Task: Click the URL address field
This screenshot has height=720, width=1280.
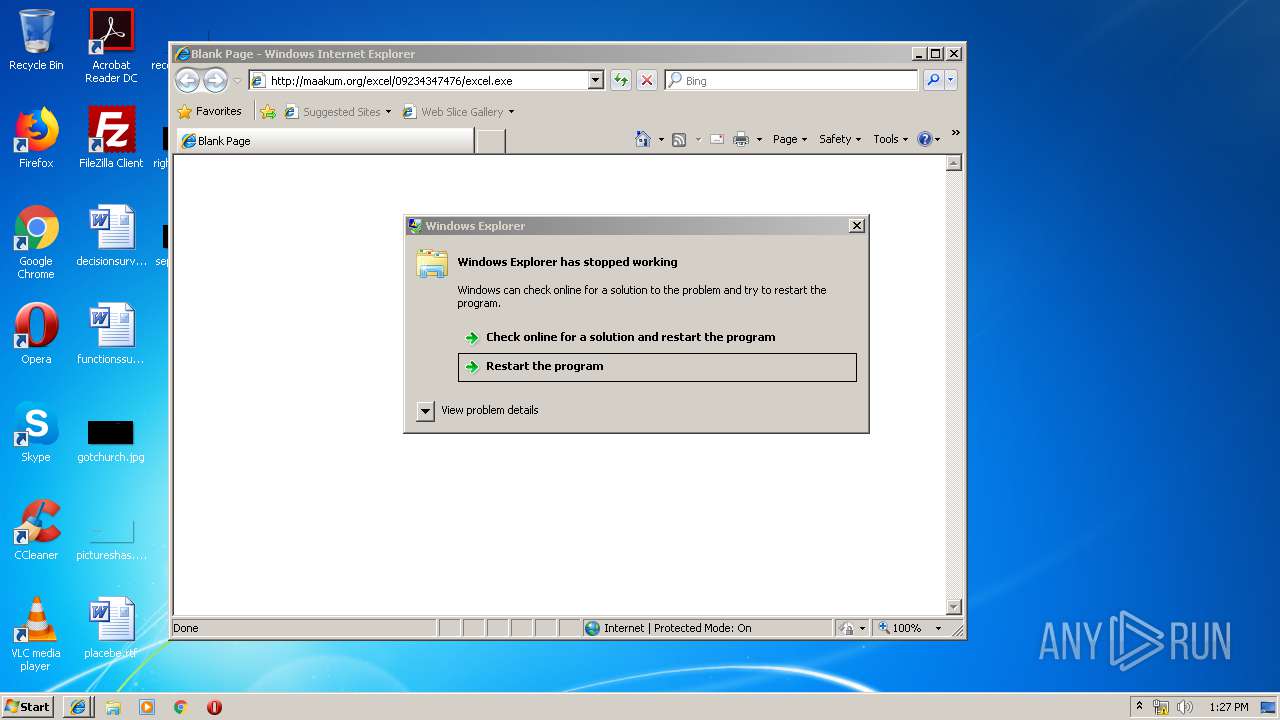Action: pos(420,80)
